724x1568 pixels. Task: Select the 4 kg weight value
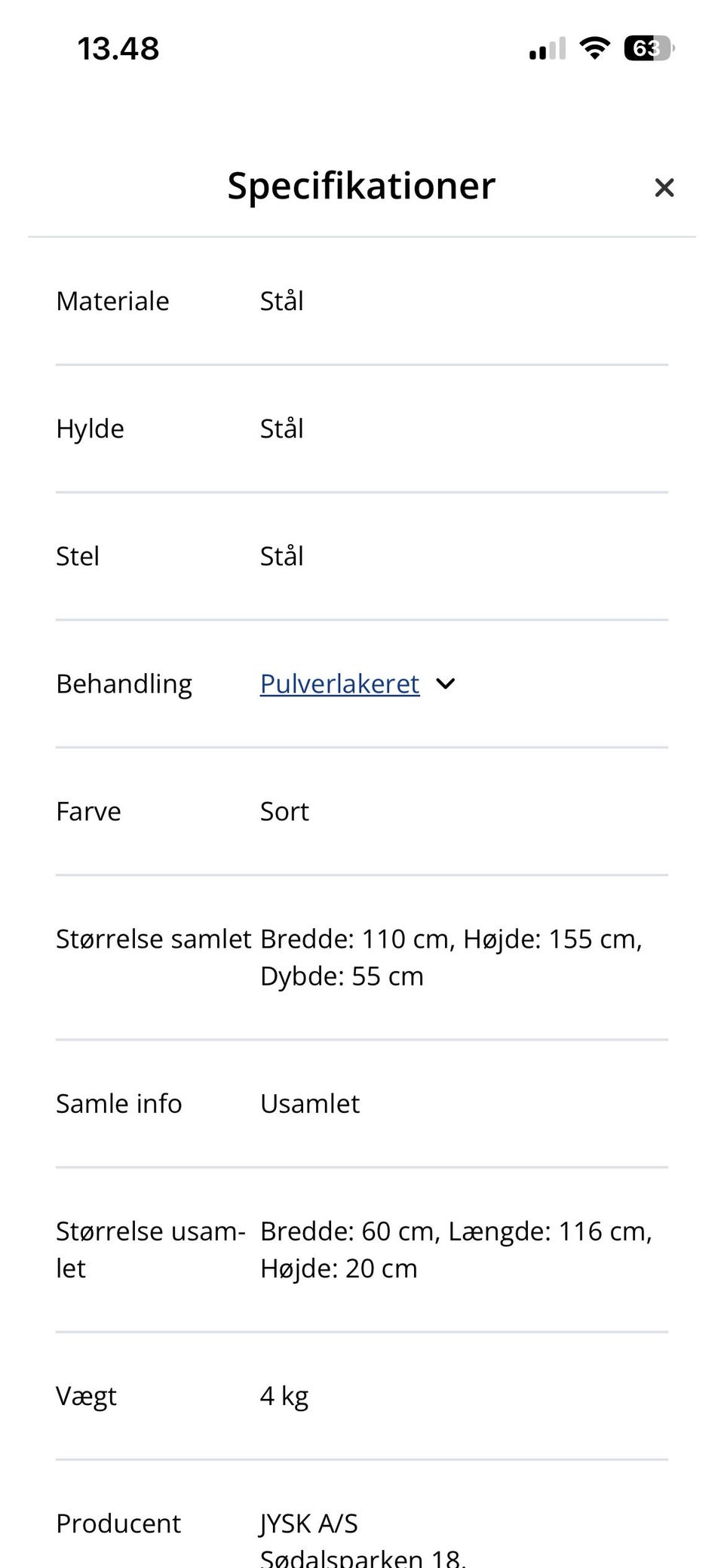284,1396
